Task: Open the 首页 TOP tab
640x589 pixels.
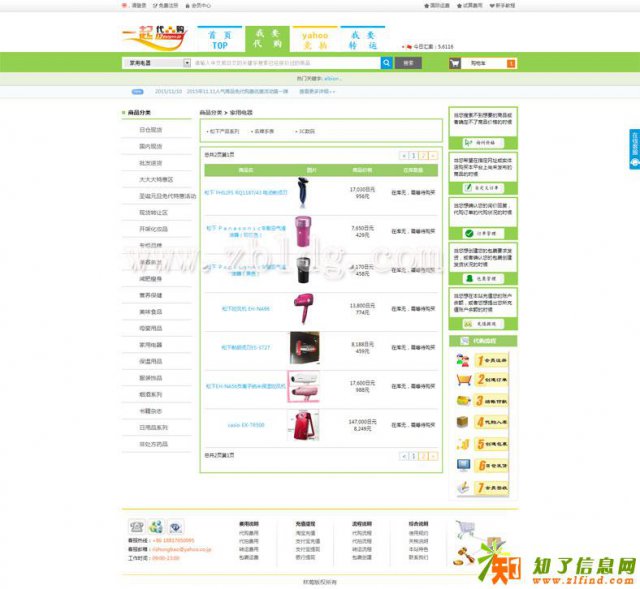Action: (219, 40)
